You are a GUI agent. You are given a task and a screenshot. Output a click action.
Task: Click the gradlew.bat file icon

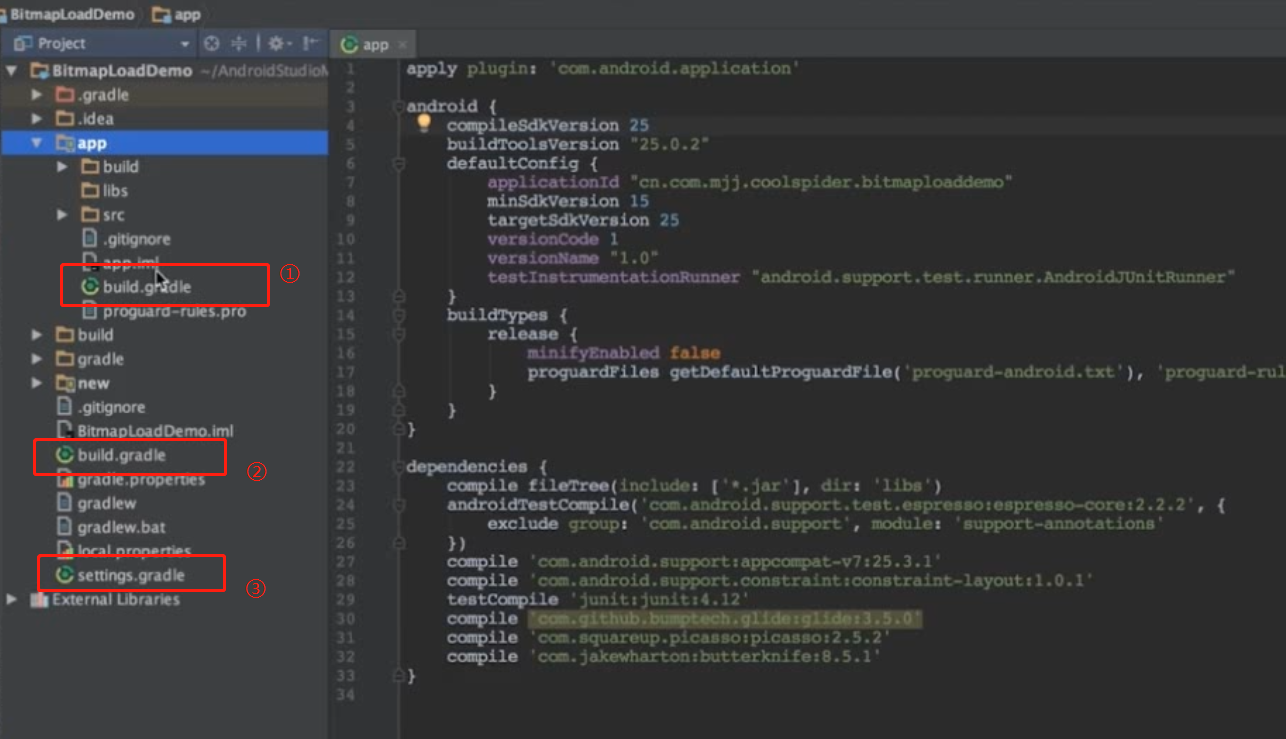tap(65, 527)
